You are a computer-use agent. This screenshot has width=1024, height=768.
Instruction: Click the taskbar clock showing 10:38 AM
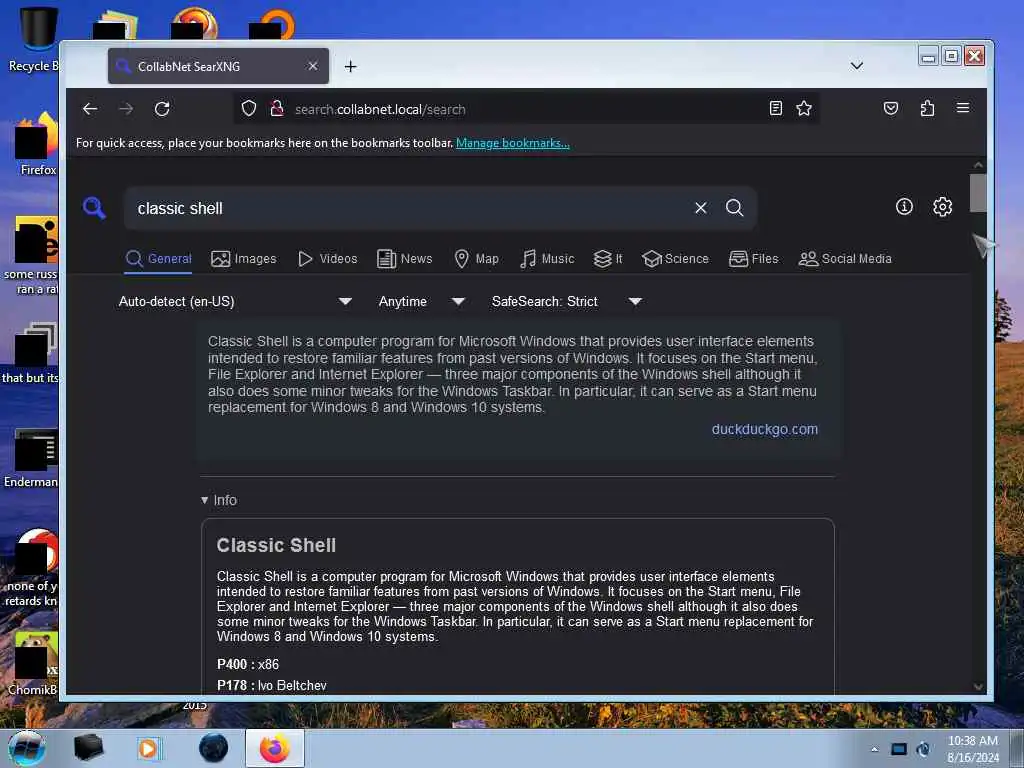click(972, 749)
